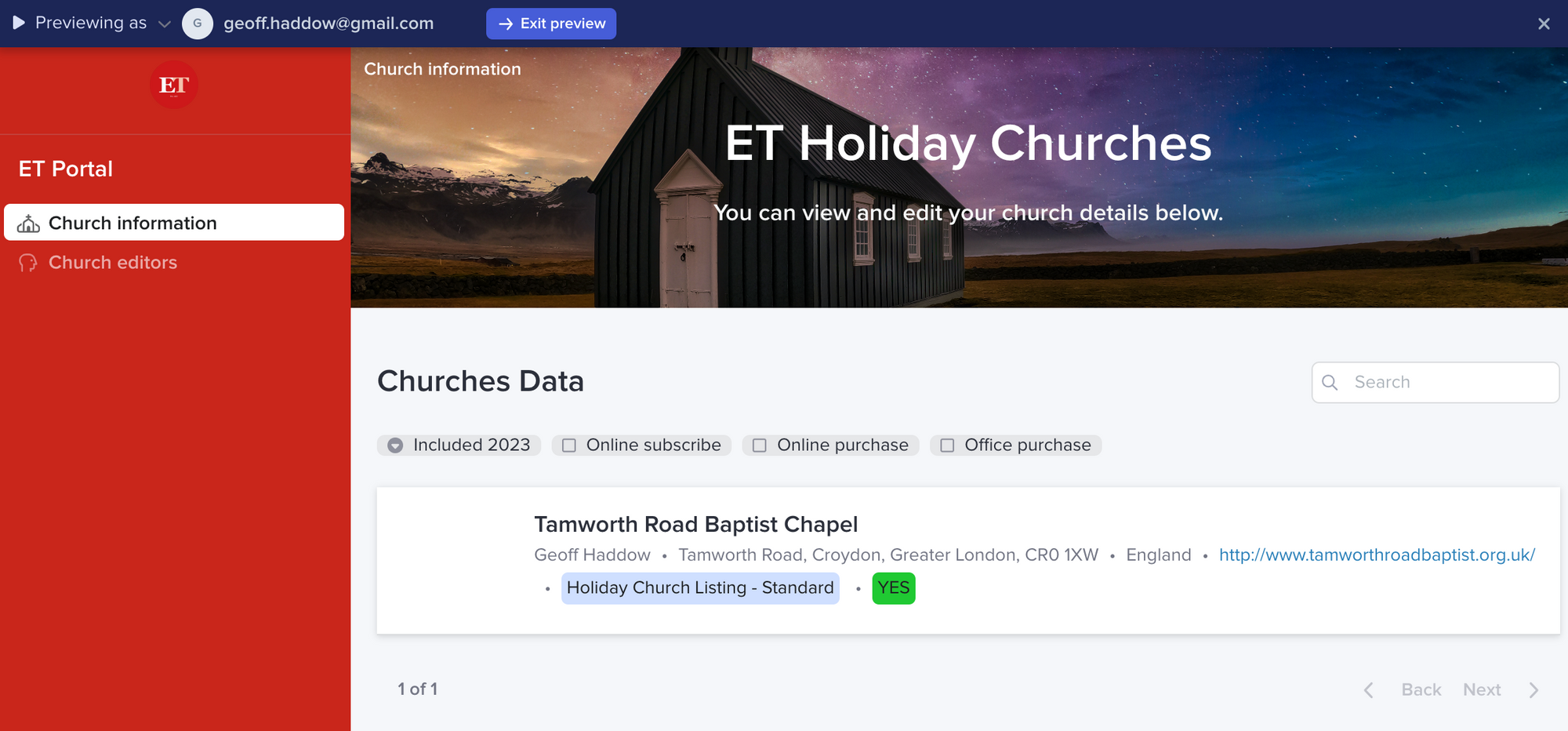Close the preview bar with X
Image resolution: width=1568 pixels, height=731 pixels.
(1544, 24)
